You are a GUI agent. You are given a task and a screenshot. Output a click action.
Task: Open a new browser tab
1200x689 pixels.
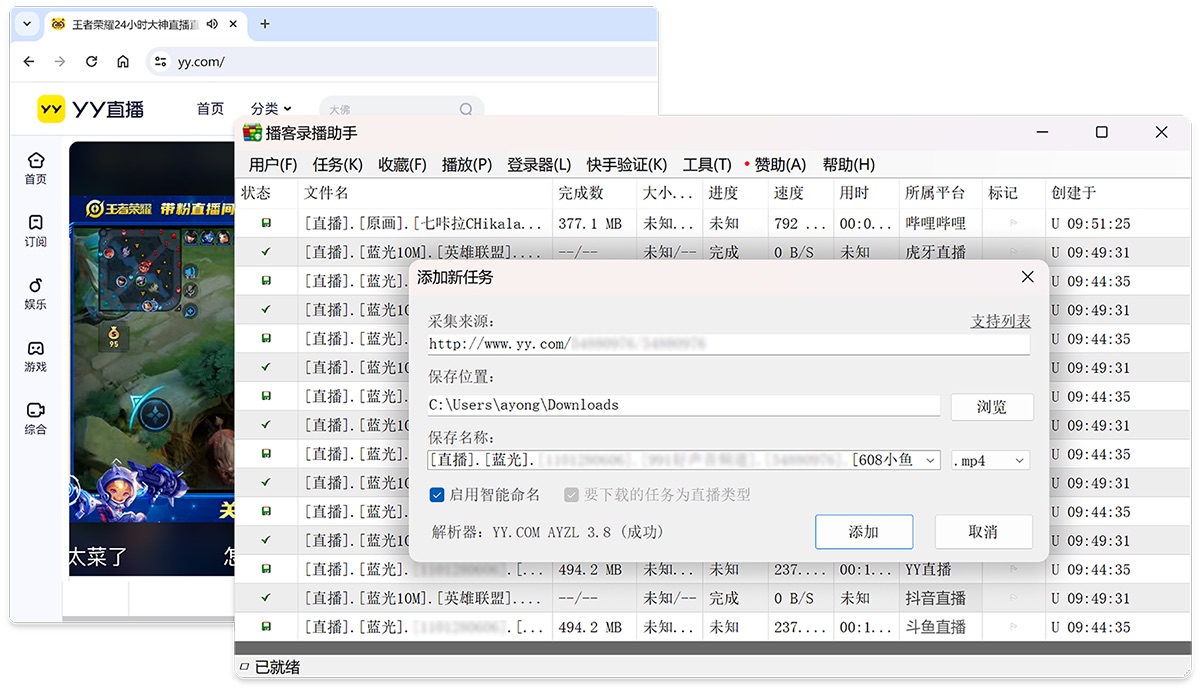264,24
